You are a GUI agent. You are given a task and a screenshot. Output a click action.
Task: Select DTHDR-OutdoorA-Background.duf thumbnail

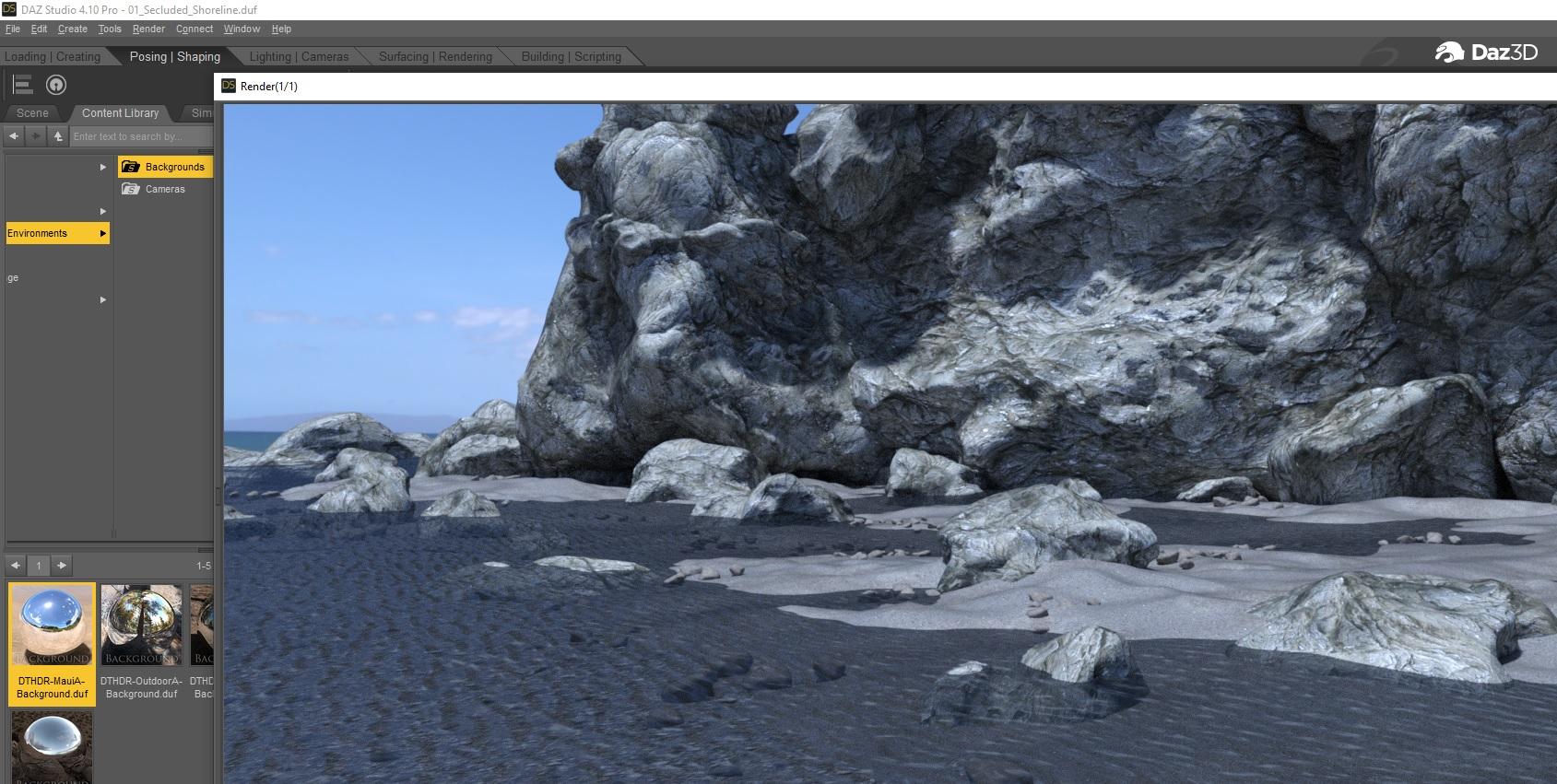pos(141,643)
